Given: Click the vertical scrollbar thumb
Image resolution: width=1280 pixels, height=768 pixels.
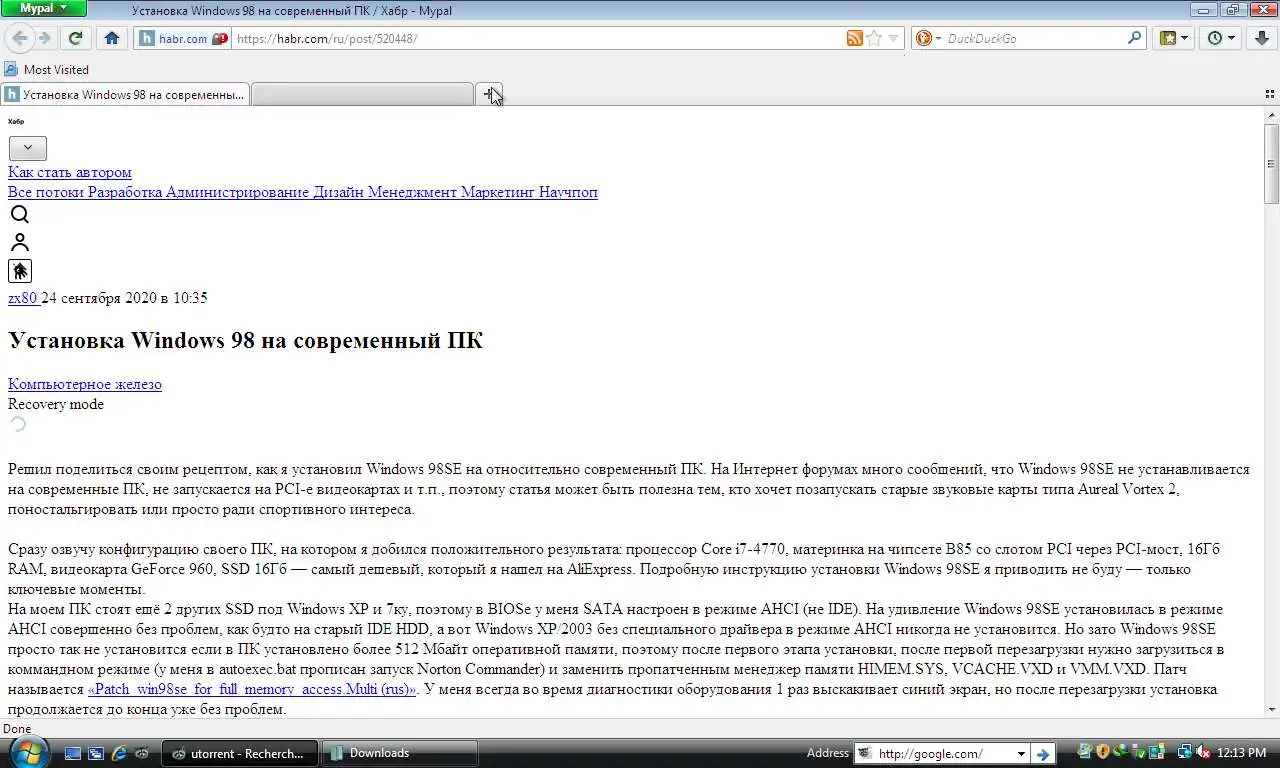Looking at the screenshot, I should point(1271,163).
